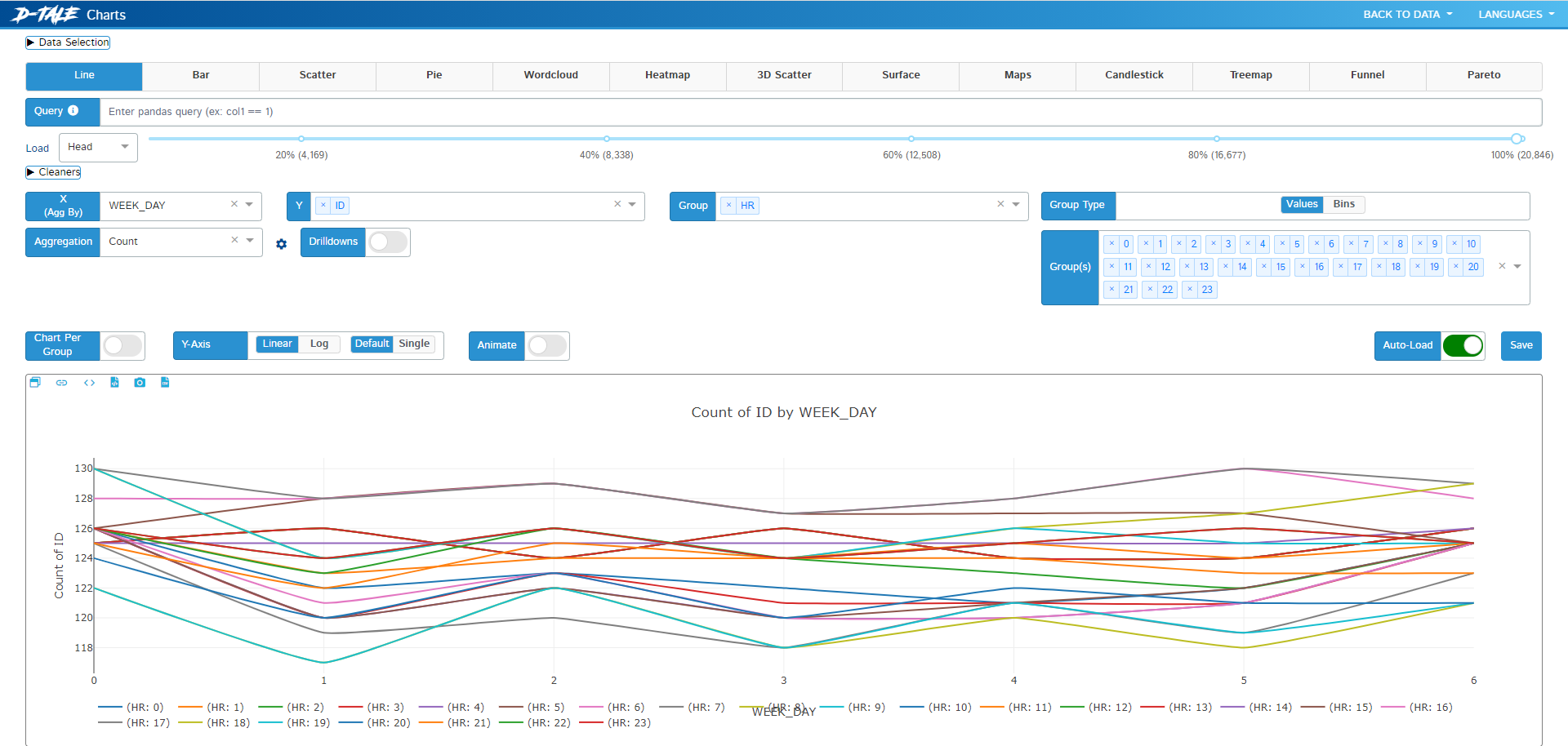Copy the chart link icon
Image resolution: width=1568 pixels, height=746 pixels.
(61, 382)
